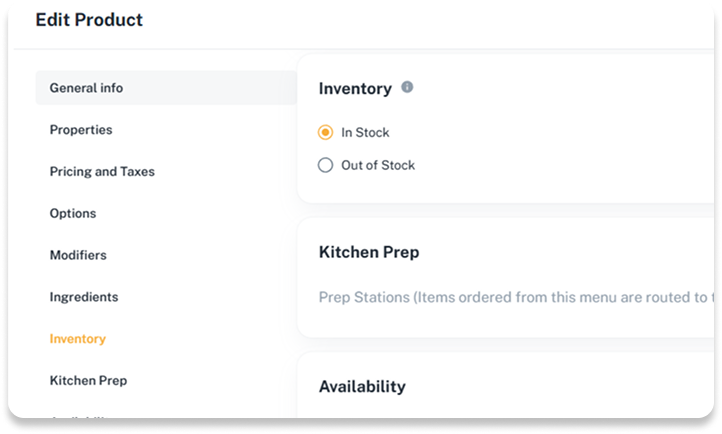
Task: Select the In Stock radio button
Action: 325,132
